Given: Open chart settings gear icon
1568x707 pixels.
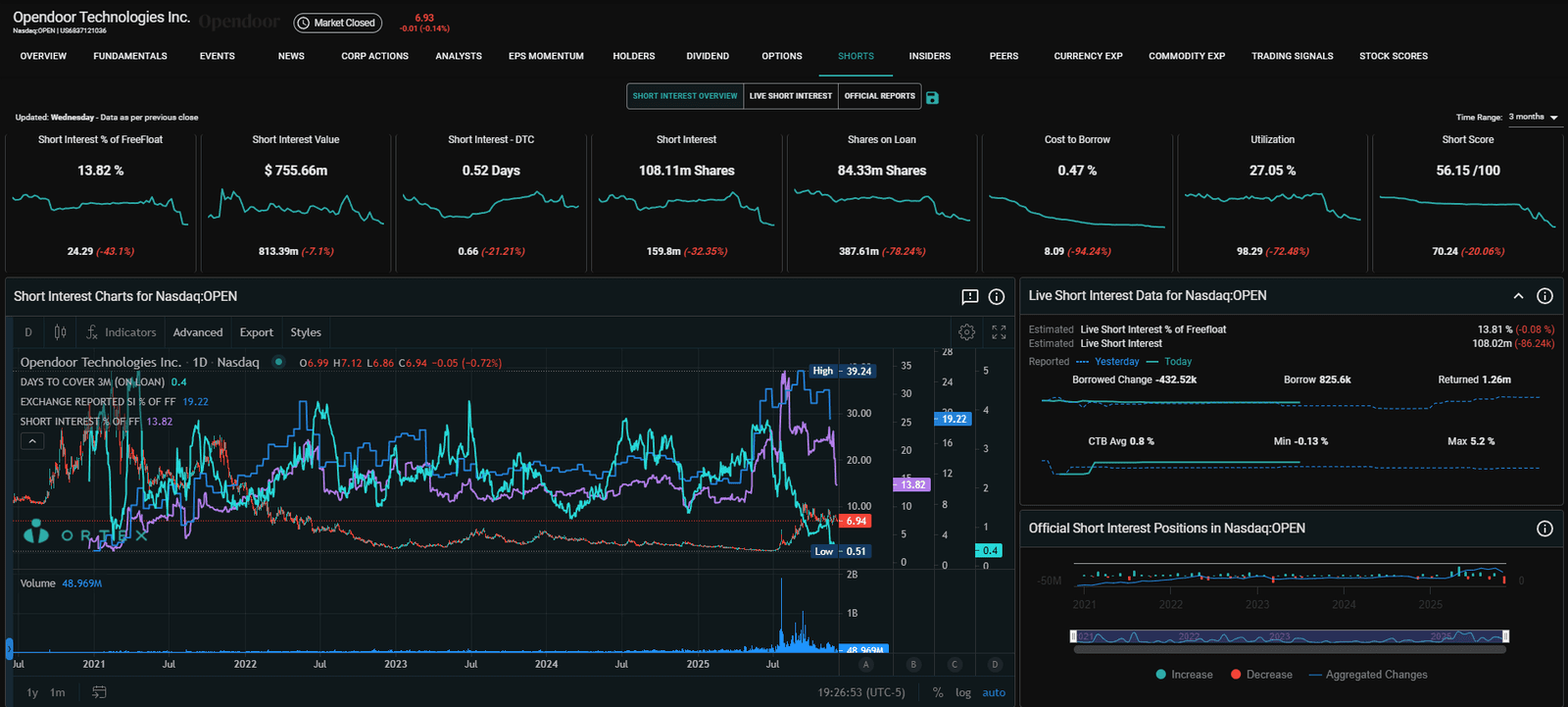Looking at the screenshot, I should pos(966,332).
